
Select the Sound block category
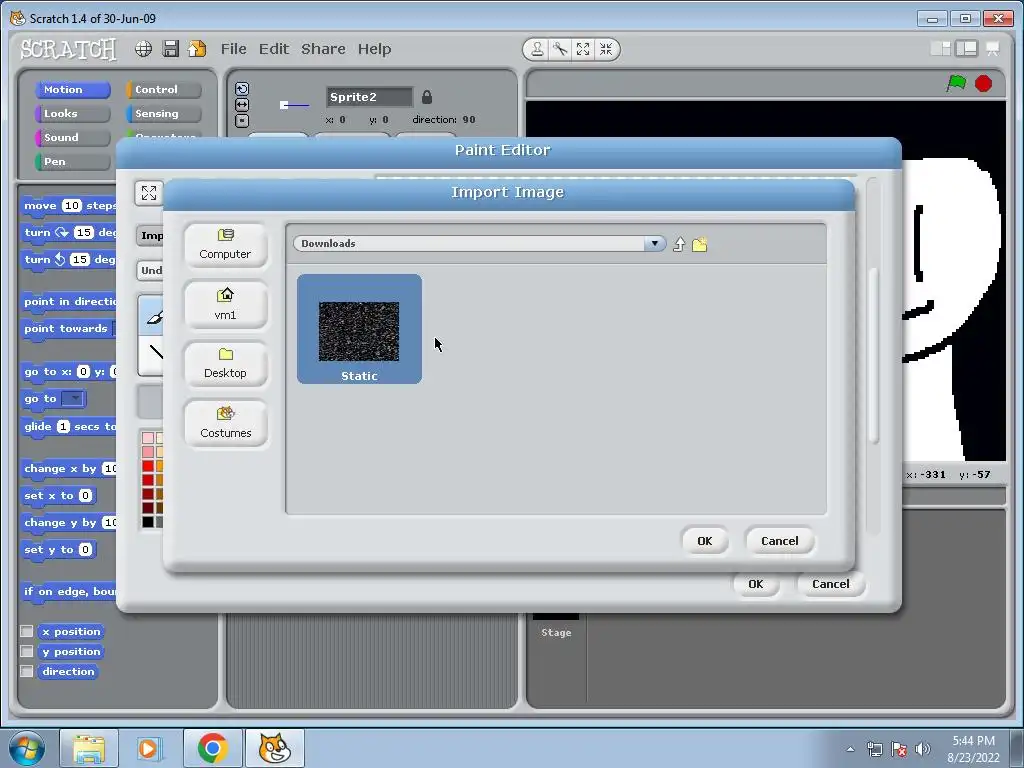tap(72, 138)
